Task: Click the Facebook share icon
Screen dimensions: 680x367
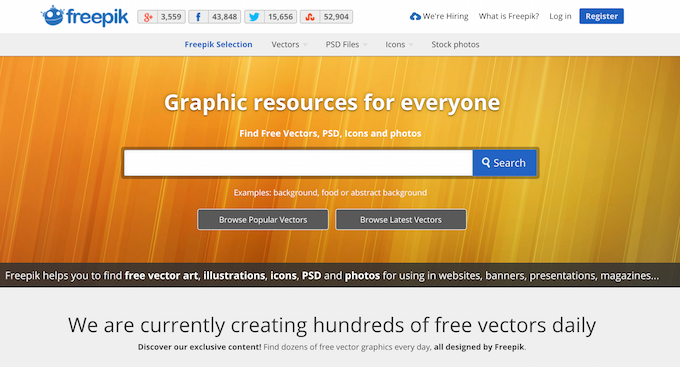Action: (198, 17)
